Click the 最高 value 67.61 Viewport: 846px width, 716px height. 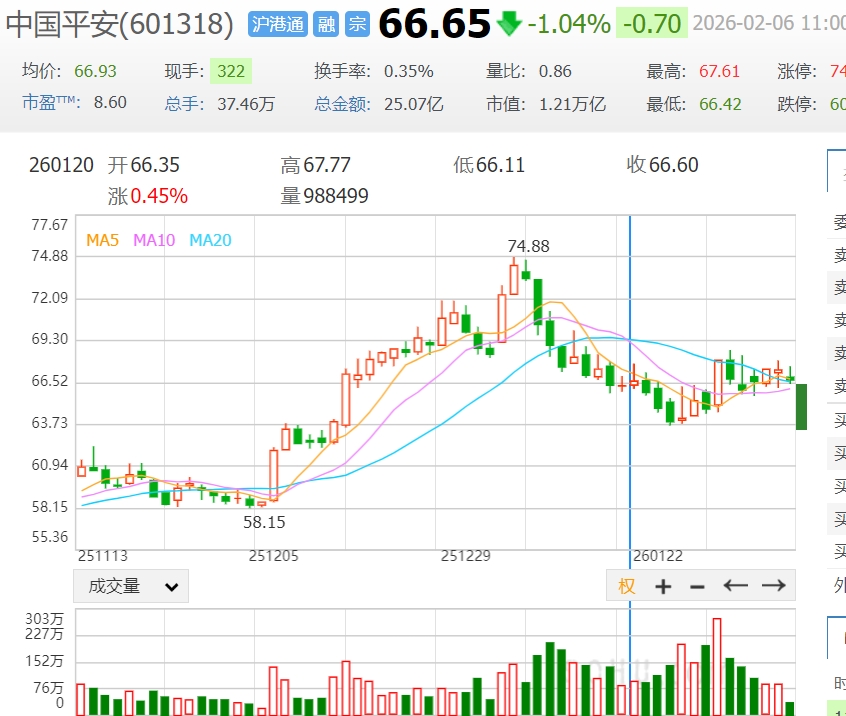tap(719, 71)
